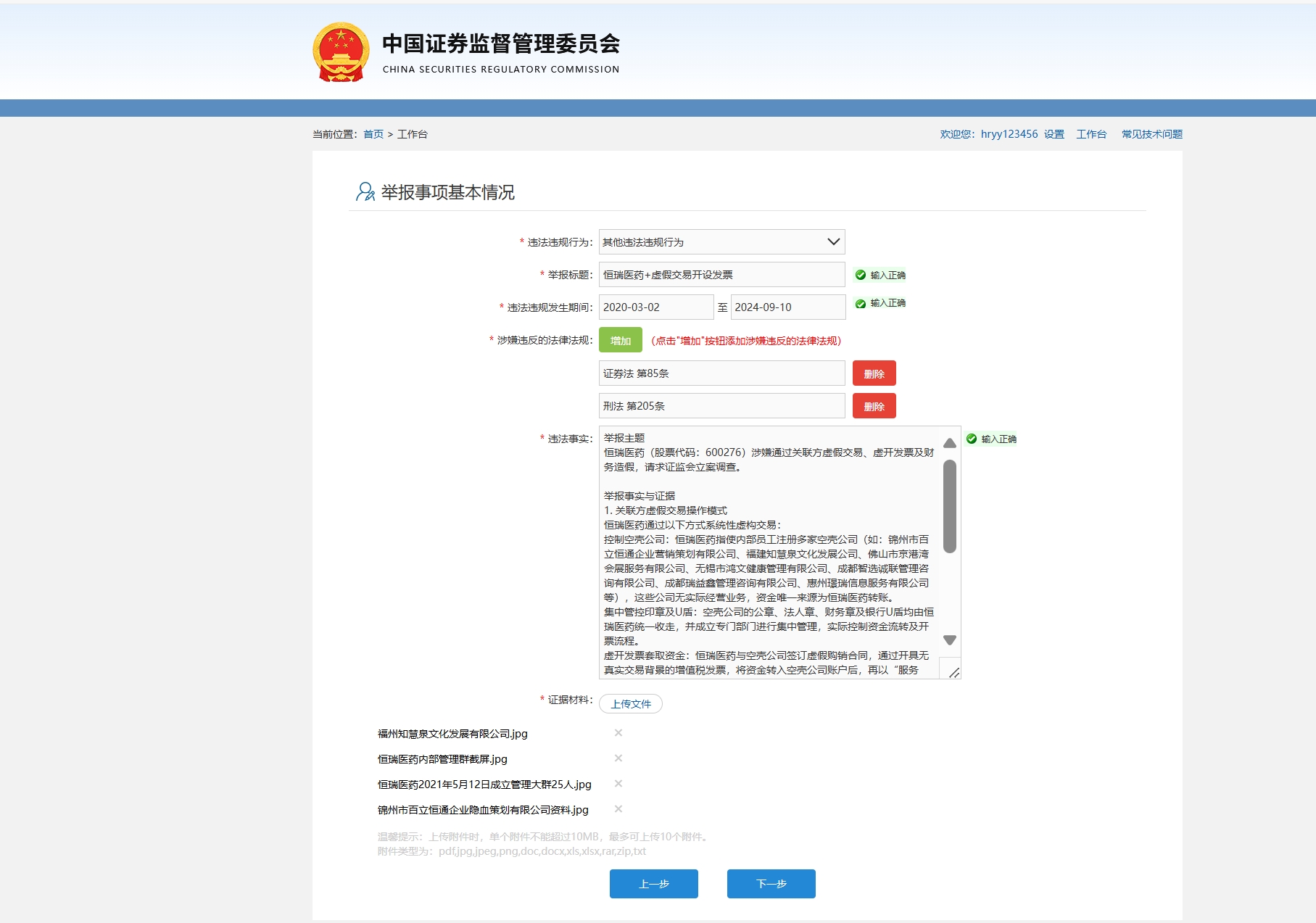The height and width of the screenshot is (923, 1316).
Task: Open the 常见技术问题 link
Action: point(1152,134)
